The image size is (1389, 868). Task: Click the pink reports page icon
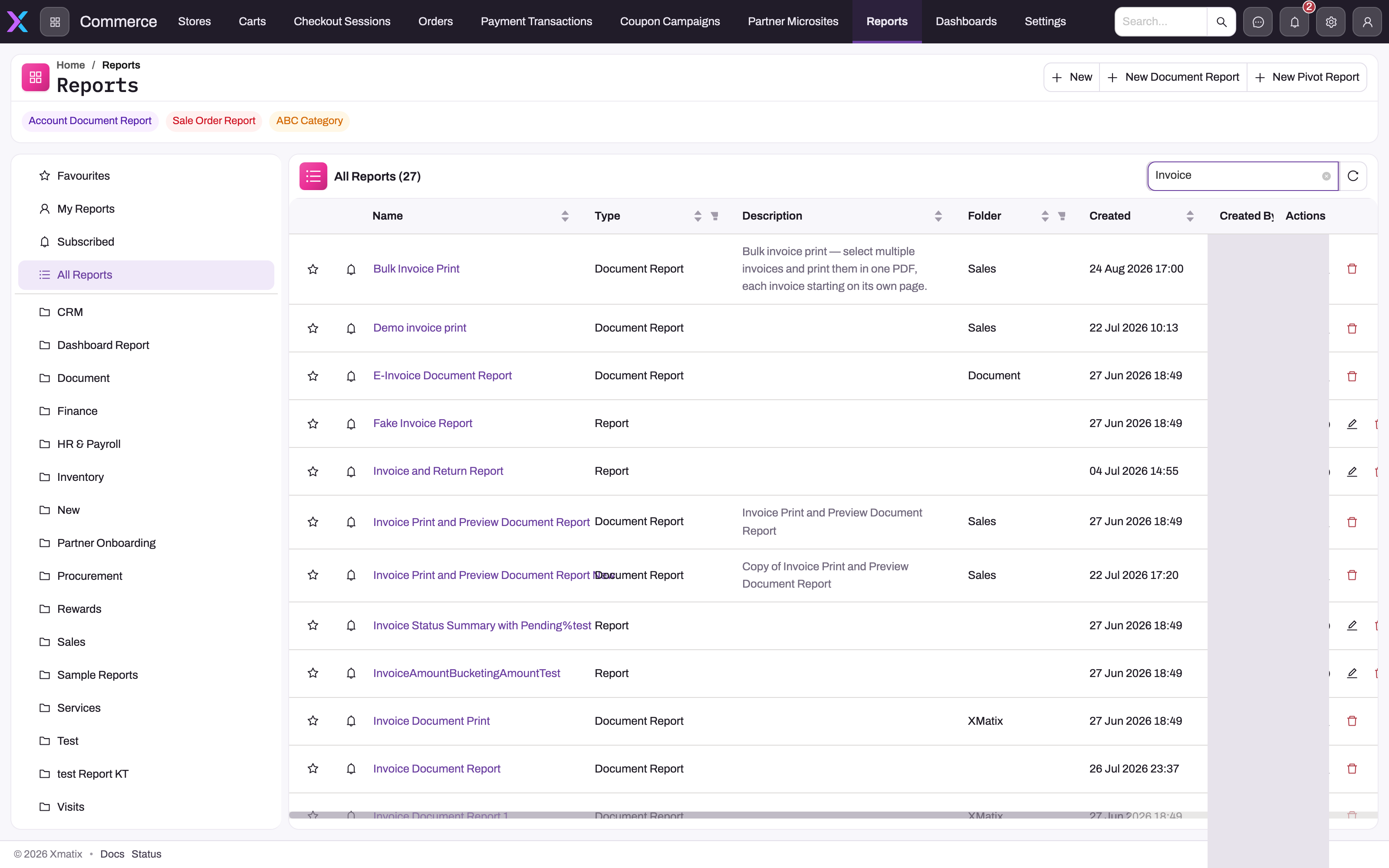click(36, 77)
